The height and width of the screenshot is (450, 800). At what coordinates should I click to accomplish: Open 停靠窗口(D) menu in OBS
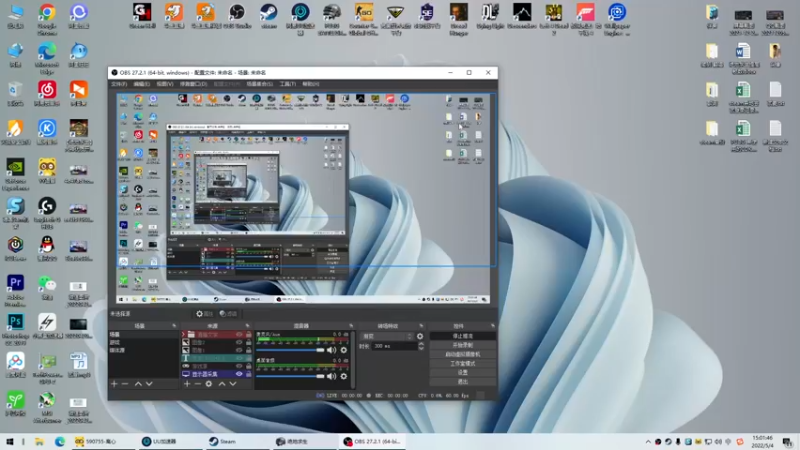coord(193,84)
